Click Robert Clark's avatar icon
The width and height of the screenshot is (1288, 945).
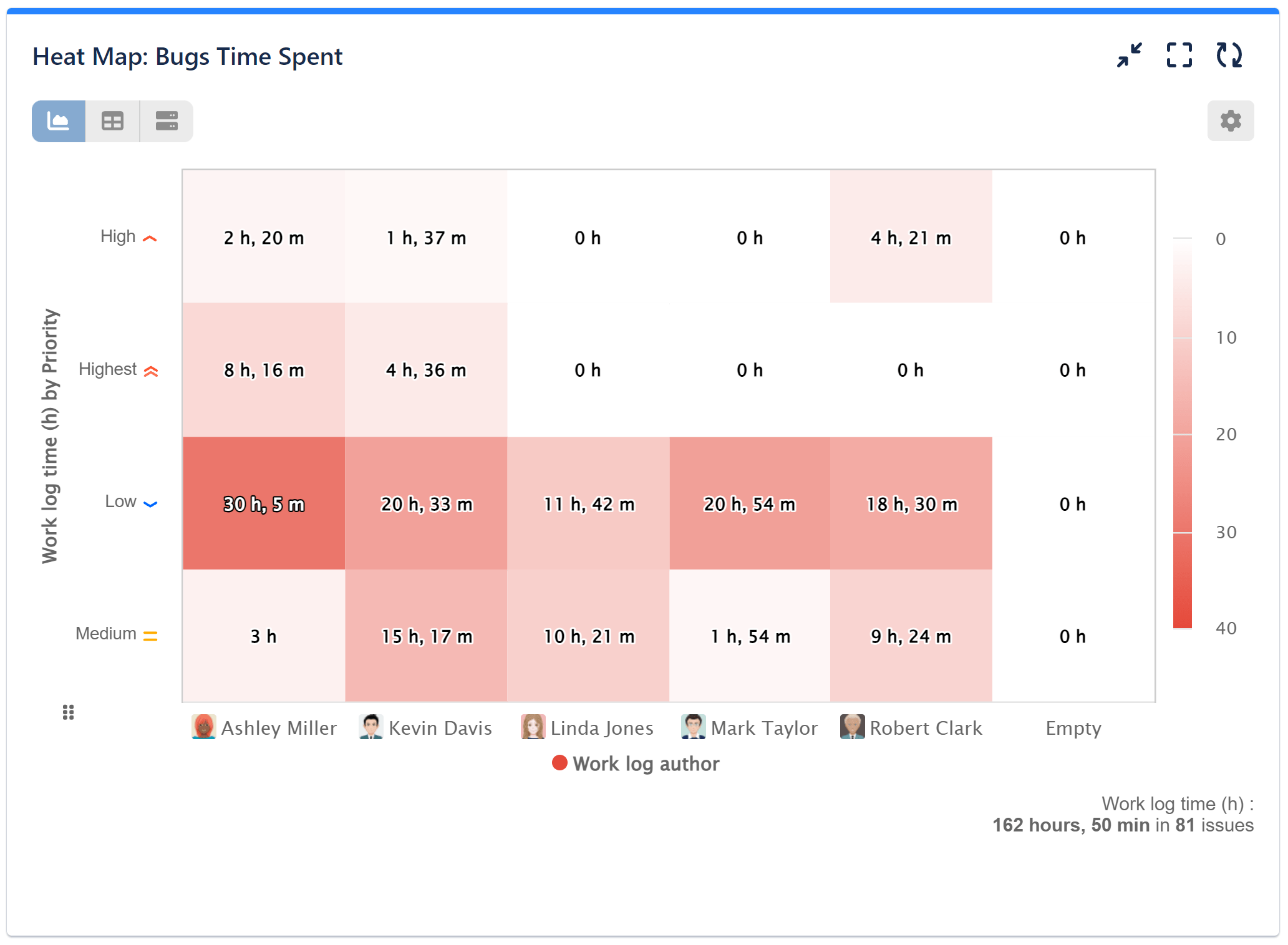851,727
